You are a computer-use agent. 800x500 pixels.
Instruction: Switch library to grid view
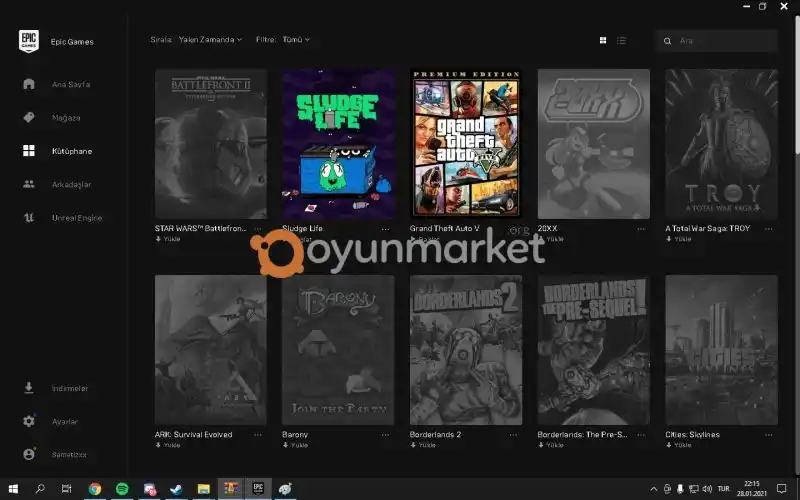(603, 40)
